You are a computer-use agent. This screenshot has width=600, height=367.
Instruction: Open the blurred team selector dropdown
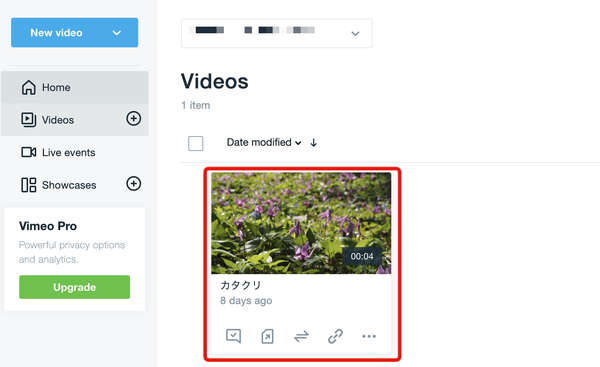coord(277,33)
